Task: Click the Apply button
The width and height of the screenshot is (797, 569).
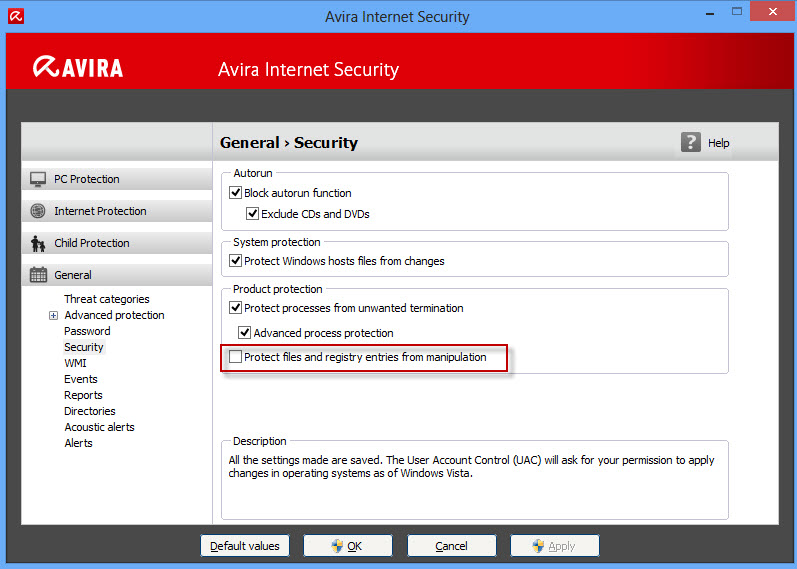Action: tap(555, 546)
